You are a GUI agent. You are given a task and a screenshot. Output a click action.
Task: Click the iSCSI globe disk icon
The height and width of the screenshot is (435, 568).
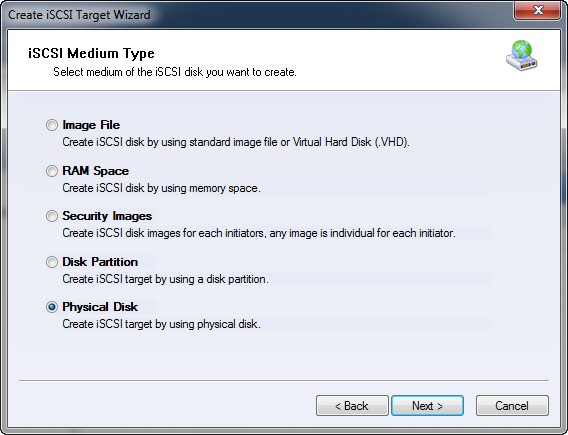click(x=522, y=55)
